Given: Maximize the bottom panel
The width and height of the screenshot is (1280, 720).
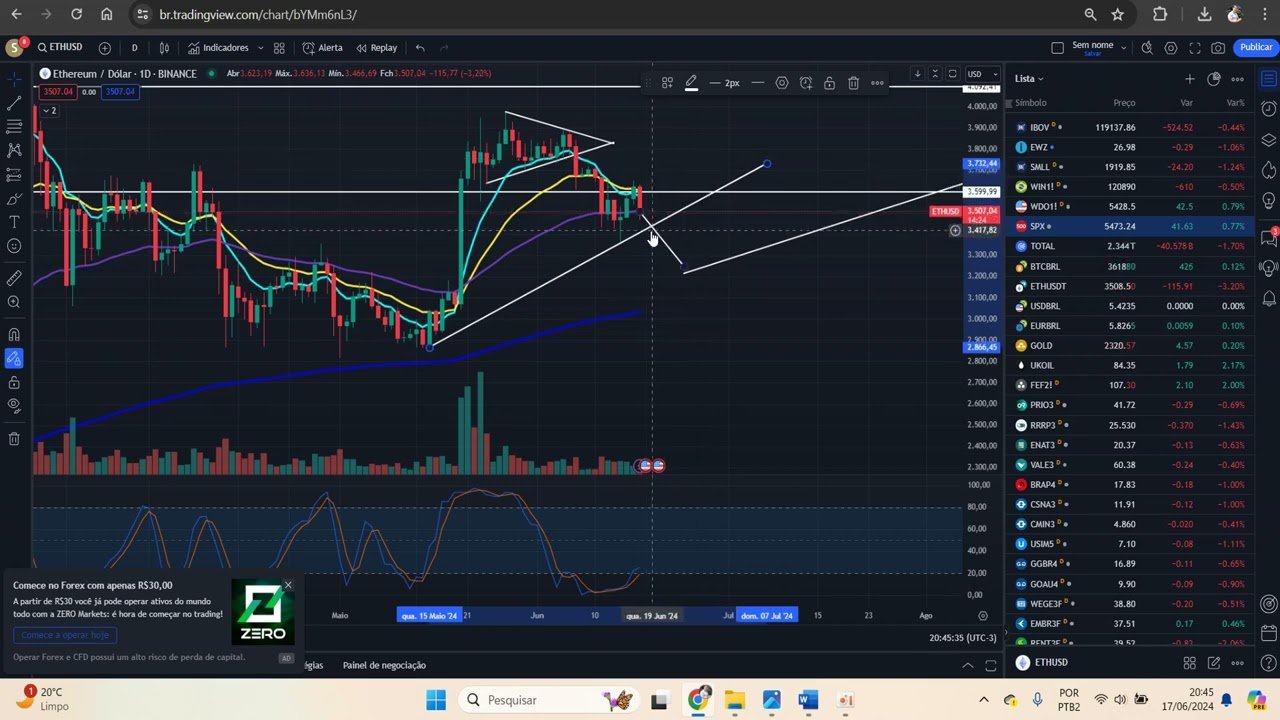Looking at the screenshot, I should point(991,665).
